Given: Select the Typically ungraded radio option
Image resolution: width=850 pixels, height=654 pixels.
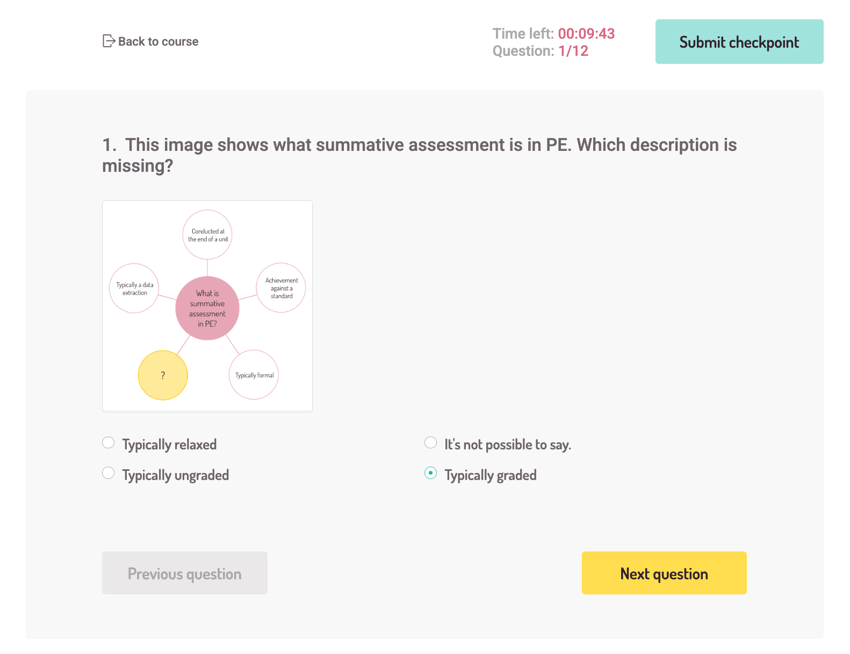Looking at the screenshot, I should pos(108,473).
